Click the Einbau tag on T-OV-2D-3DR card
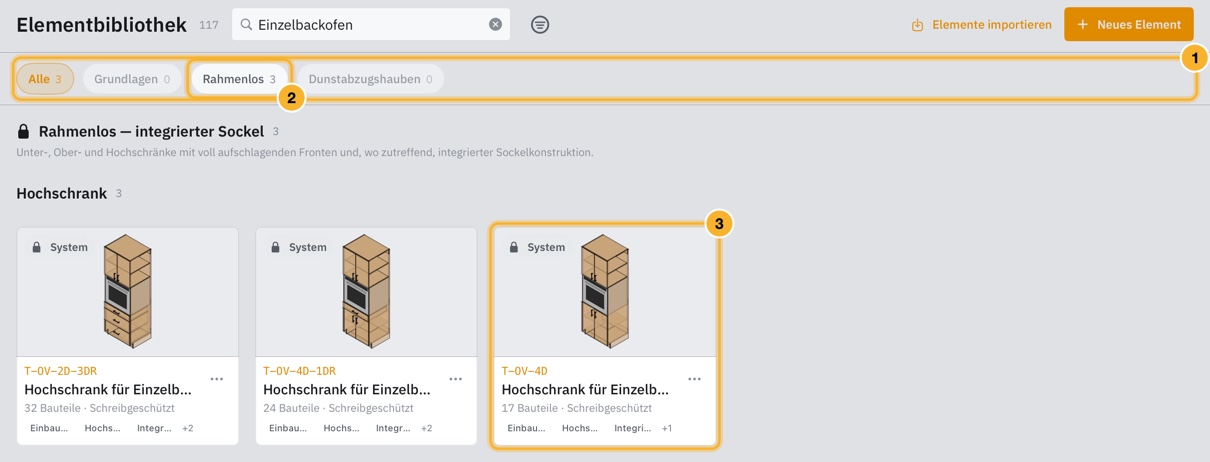Viewport: 1210px width, 462px height. pos(49,428)
